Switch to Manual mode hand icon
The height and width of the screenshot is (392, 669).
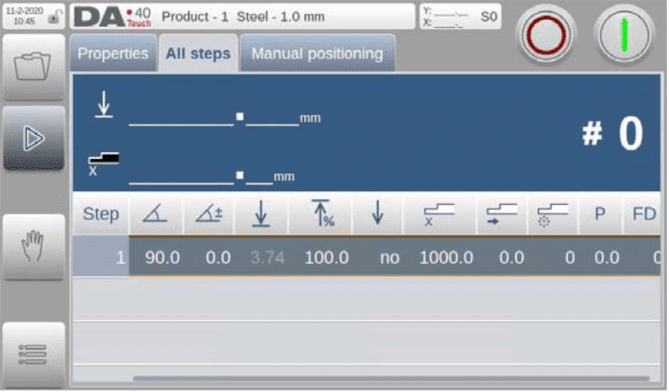coord(33,246)
